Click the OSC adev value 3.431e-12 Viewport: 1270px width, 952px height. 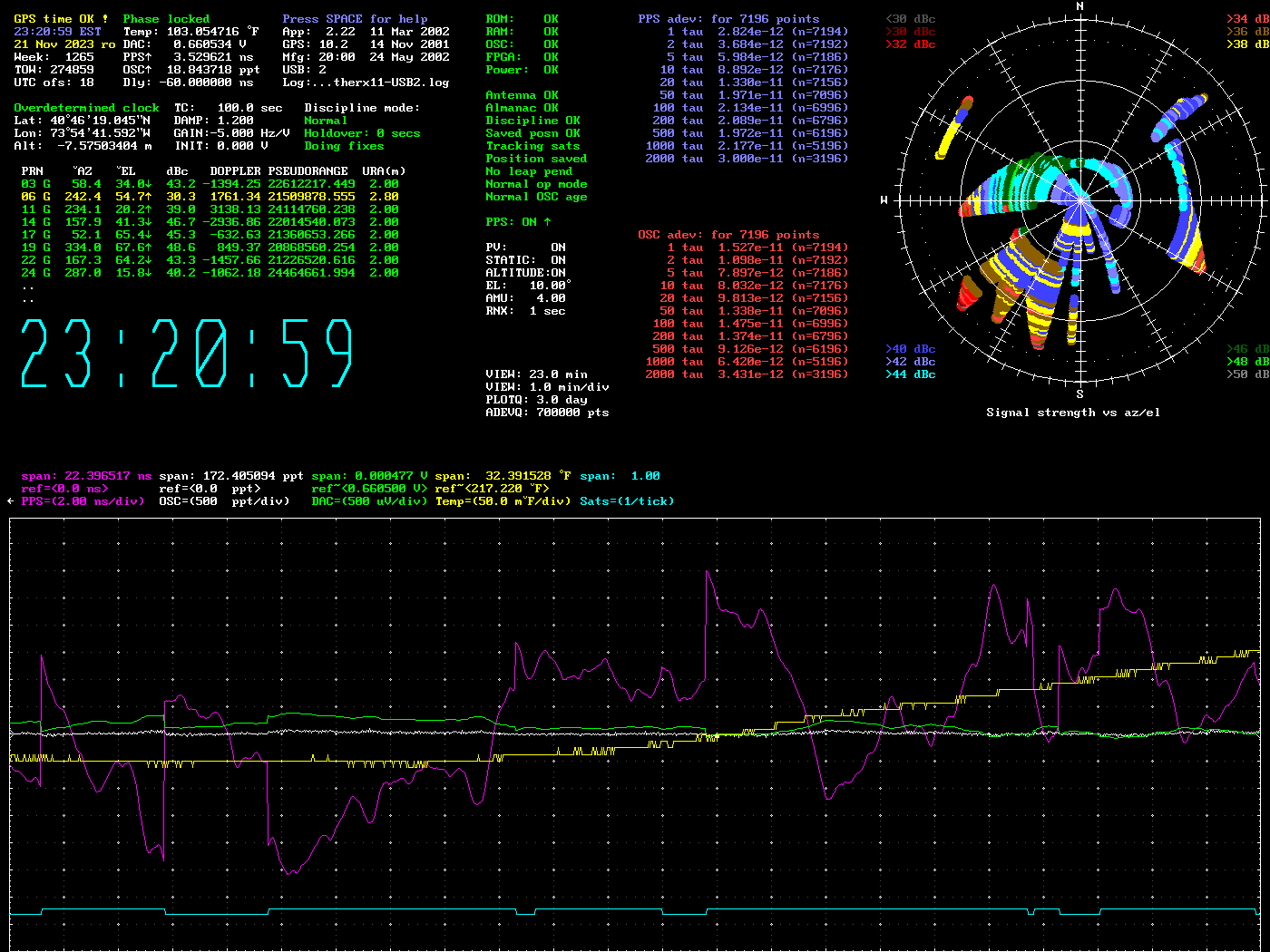coord(750,374)
